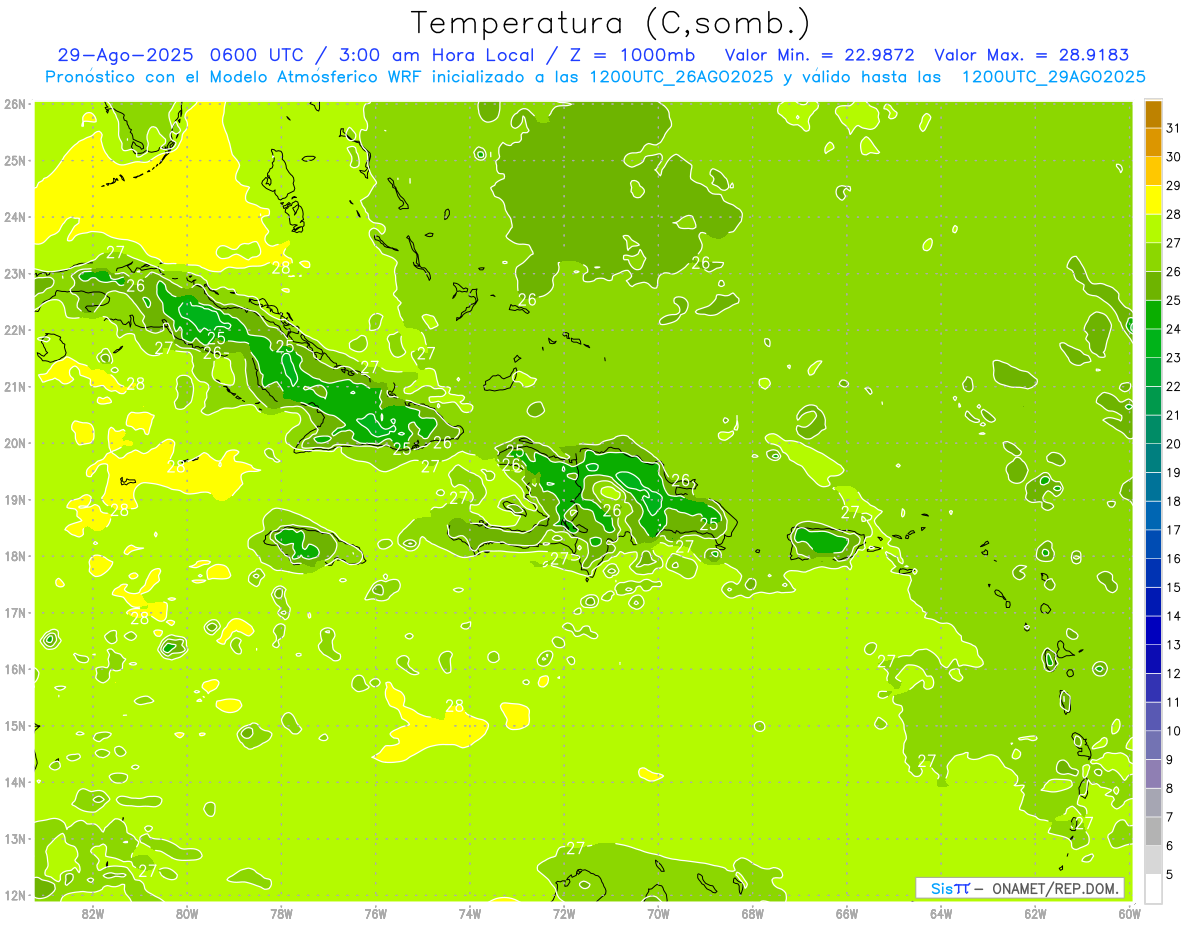Click the '22N' latitude axis label

(15, 330)
